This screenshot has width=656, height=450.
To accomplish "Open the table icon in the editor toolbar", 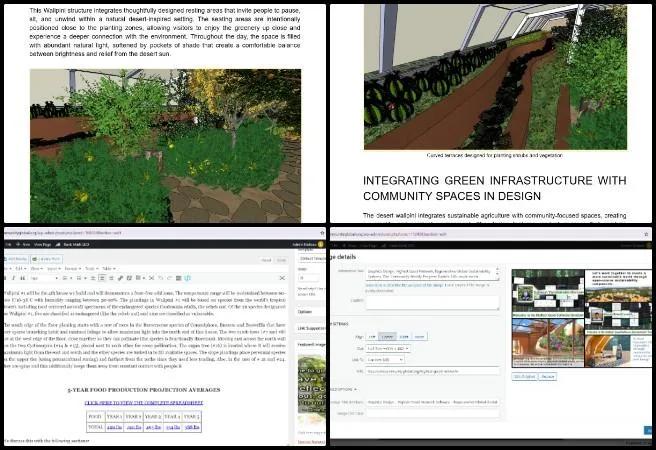I will (x=138, y=278).
